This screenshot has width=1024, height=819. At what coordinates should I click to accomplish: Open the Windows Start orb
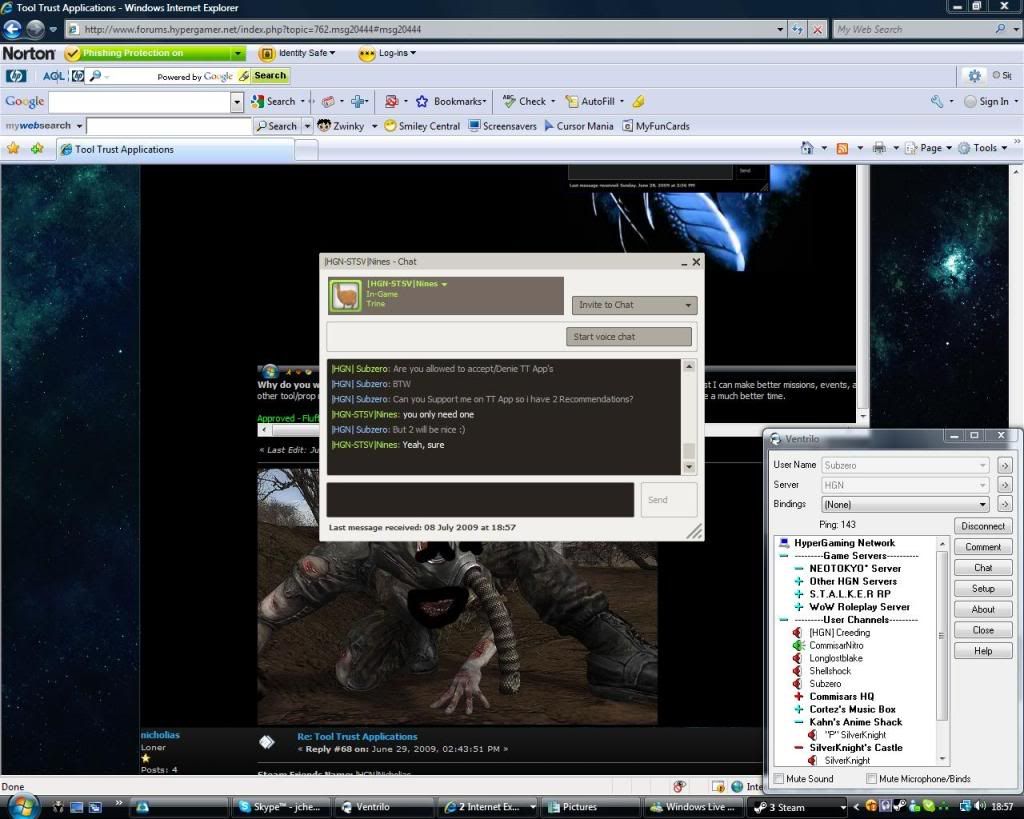pos(22,806)
